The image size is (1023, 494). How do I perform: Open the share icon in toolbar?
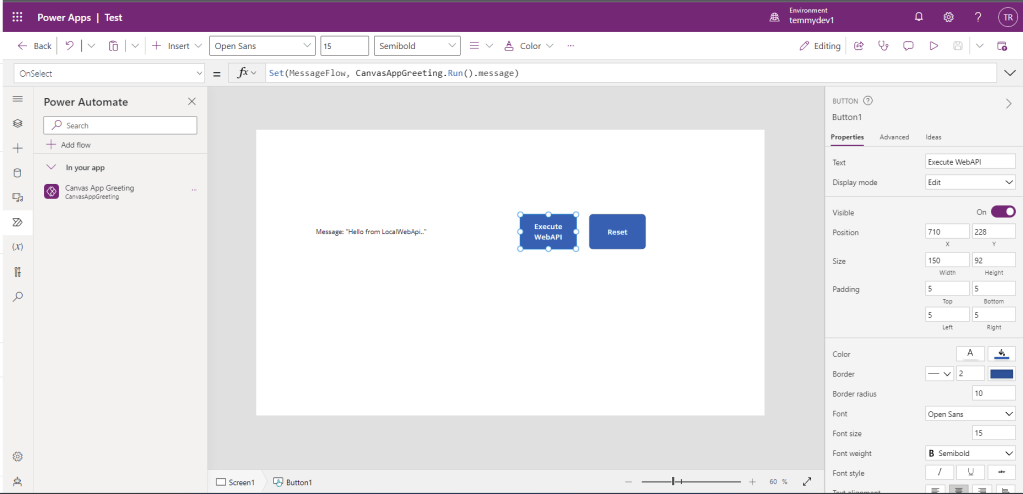(859, 46)
